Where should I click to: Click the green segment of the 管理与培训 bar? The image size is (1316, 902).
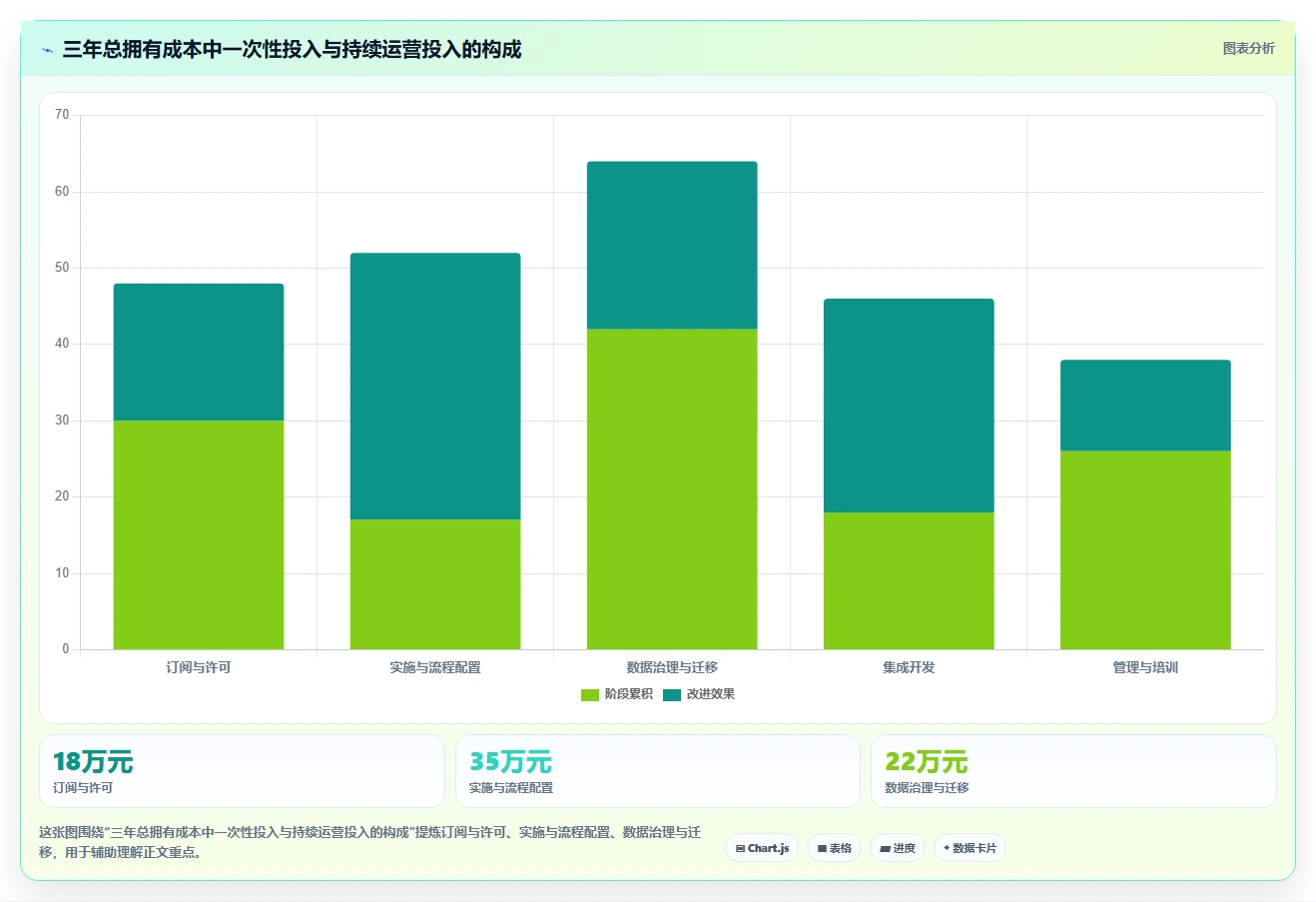tap(1145, 549)
